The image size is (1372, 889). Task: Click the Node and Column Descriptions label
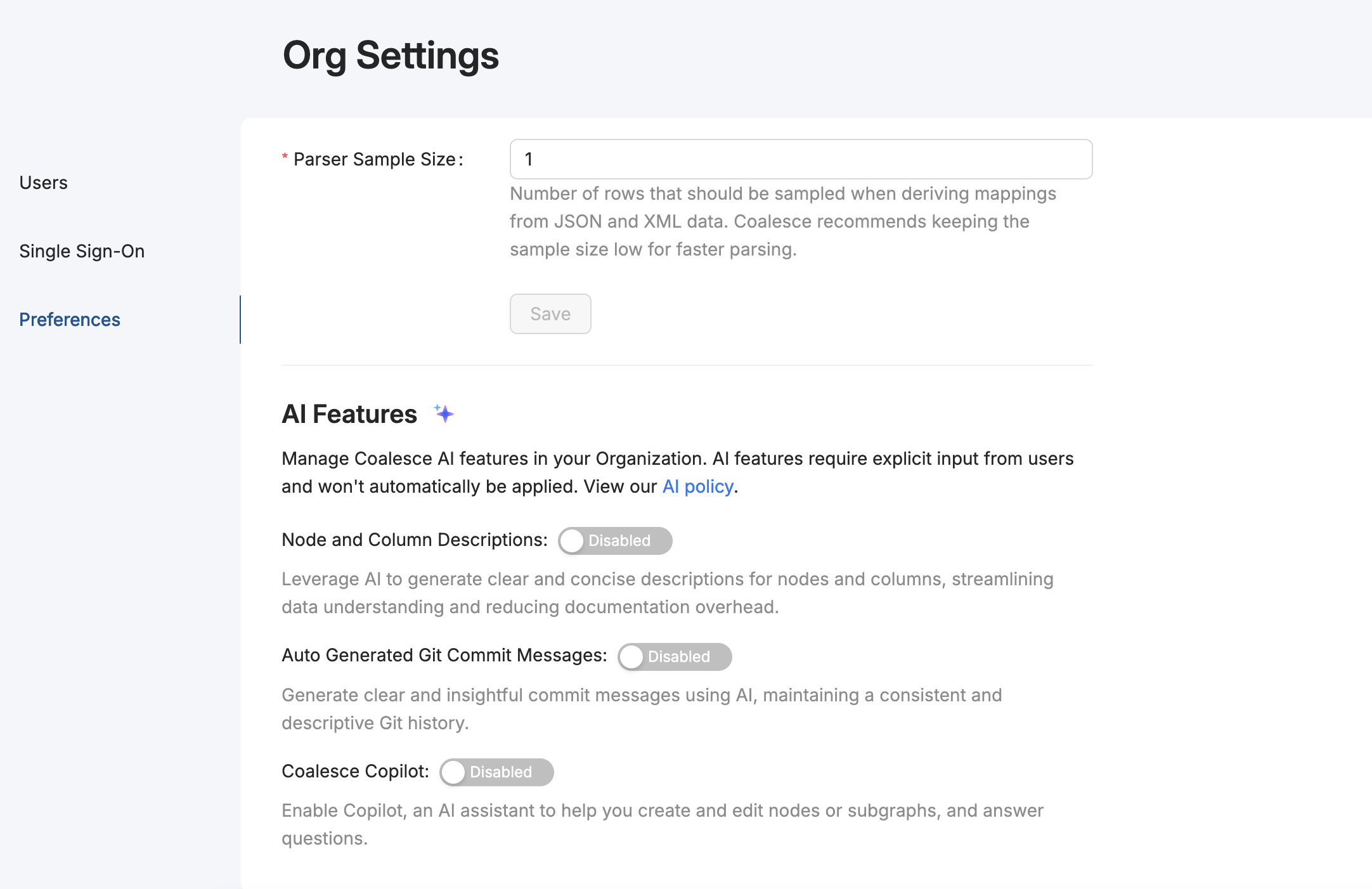point(415,540)
